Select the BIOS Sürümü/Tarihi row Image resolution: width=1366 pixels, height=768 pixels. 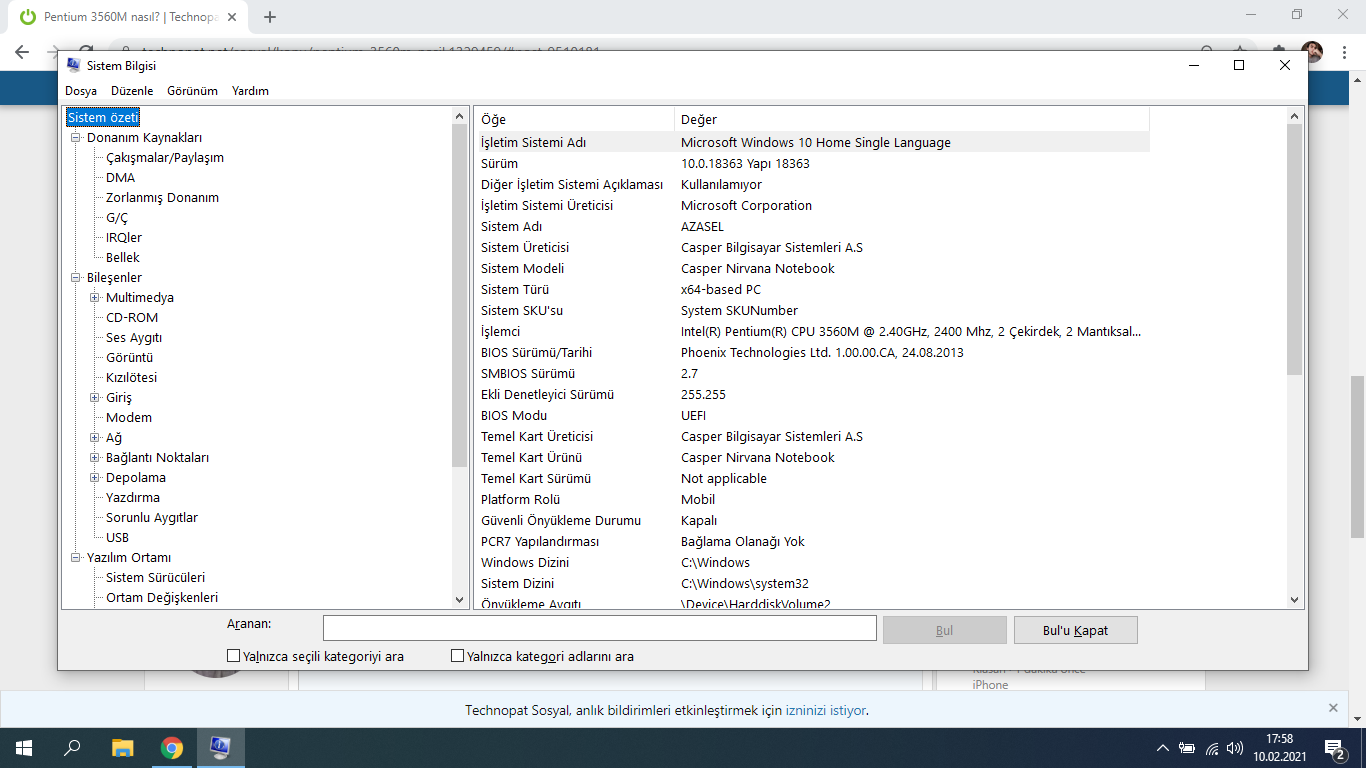[812, 352]
